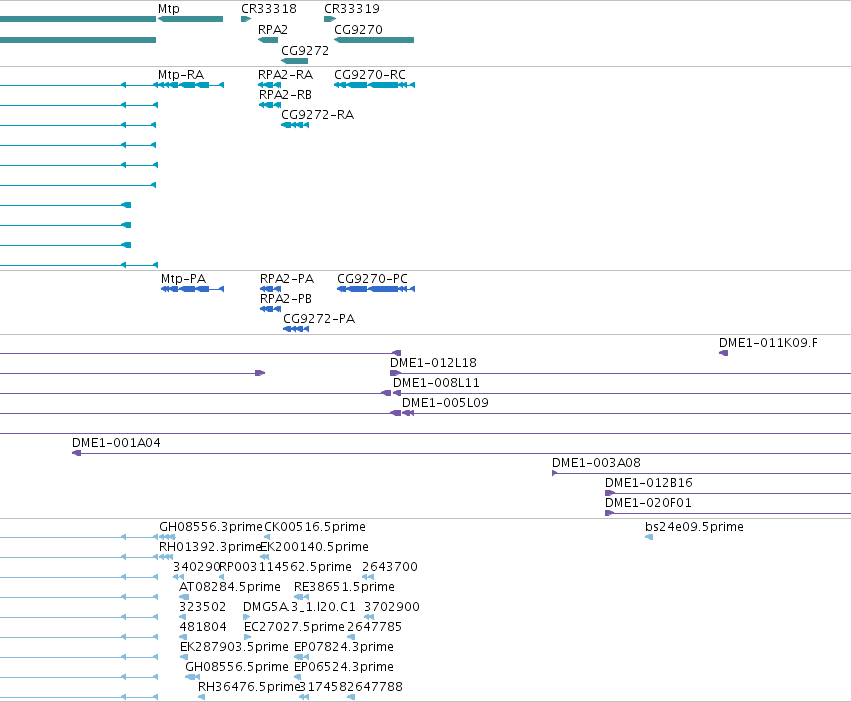Click the RH36476.5prime EST label

click(x=249, y=688)
